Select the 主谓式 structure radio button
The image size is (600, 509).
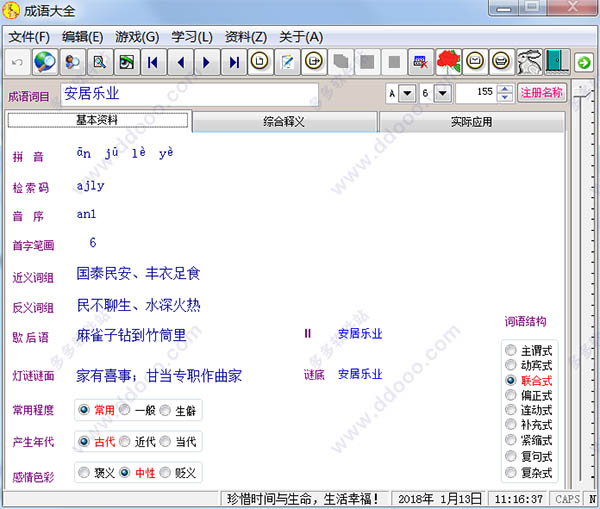(510, 350)
